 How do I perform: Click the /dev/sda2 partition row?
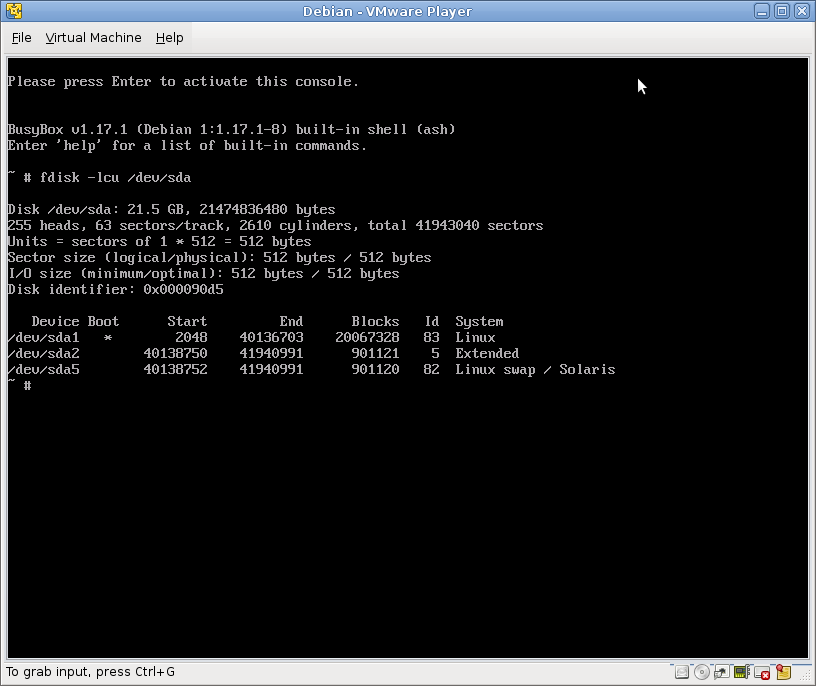point(263,353)
